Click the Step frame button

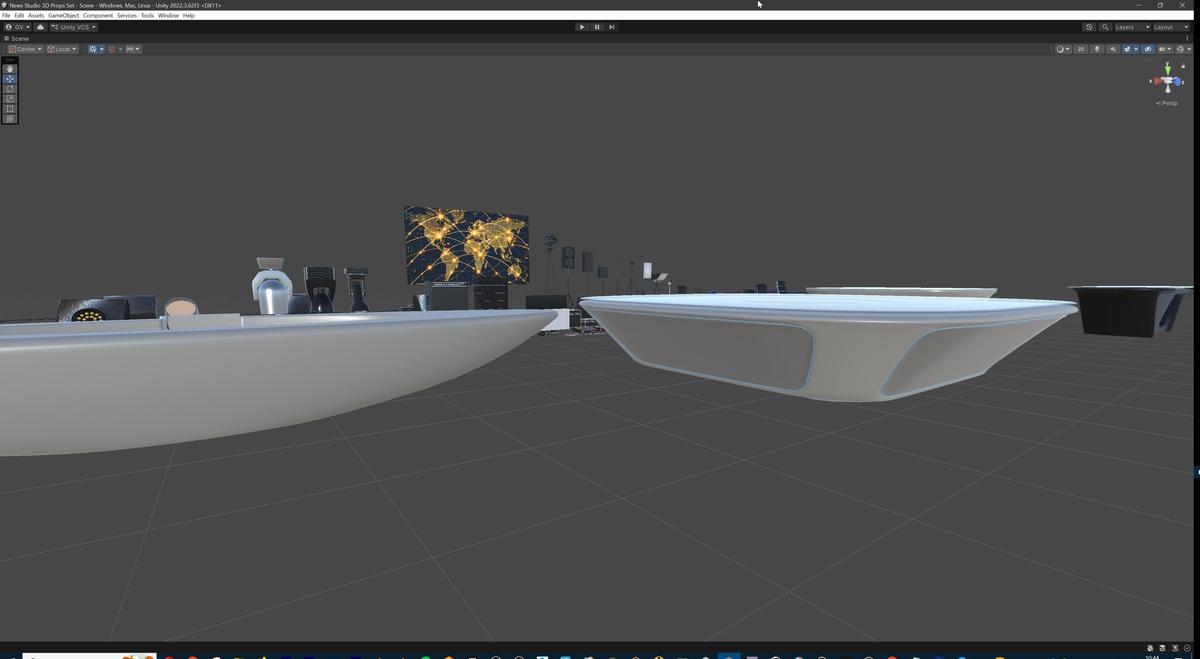[x=611, y=27]
